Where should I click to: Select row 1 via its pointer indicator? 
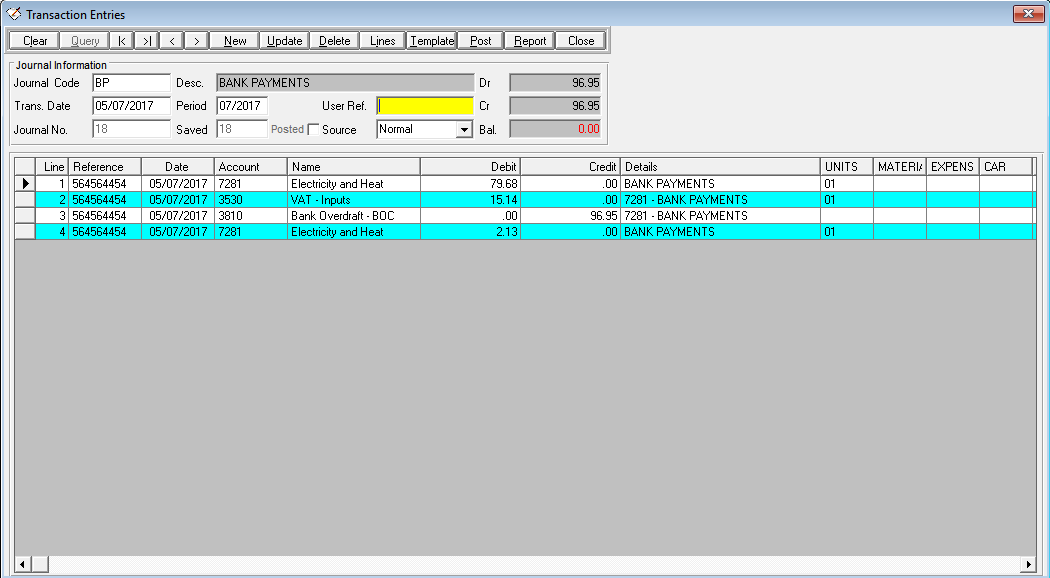(25, 184)
